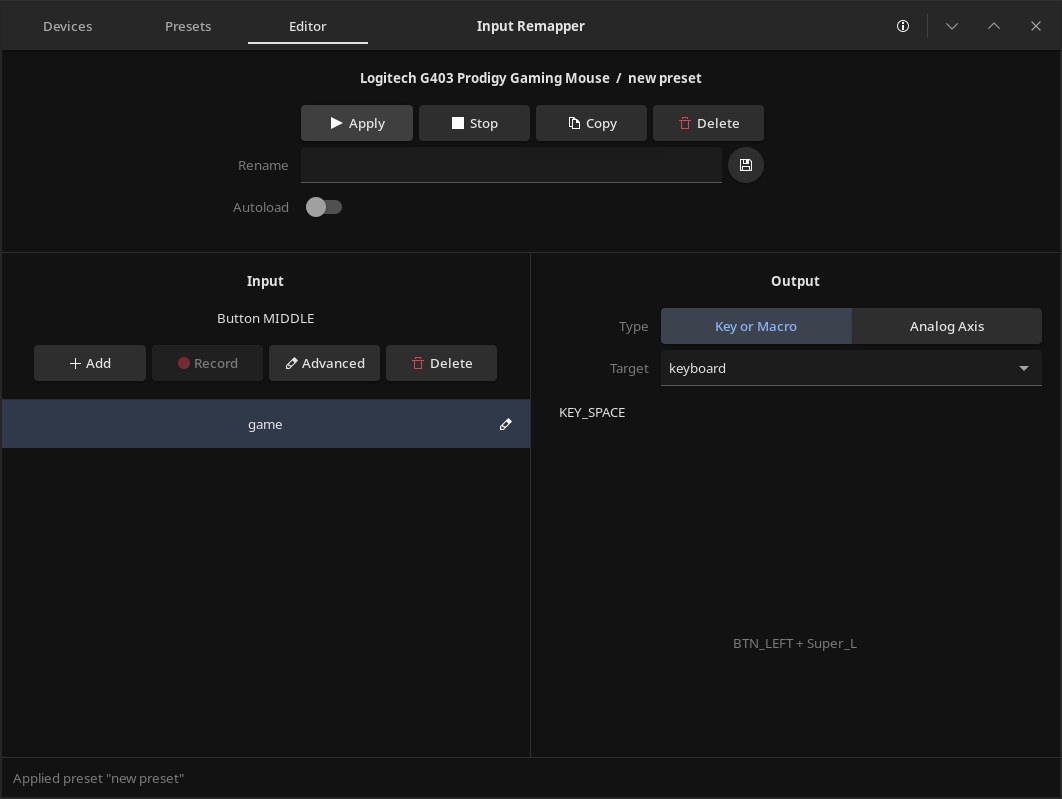Toggle the Autoload switch
This screenshot has width=1062, height=799.
coord(324,207)
